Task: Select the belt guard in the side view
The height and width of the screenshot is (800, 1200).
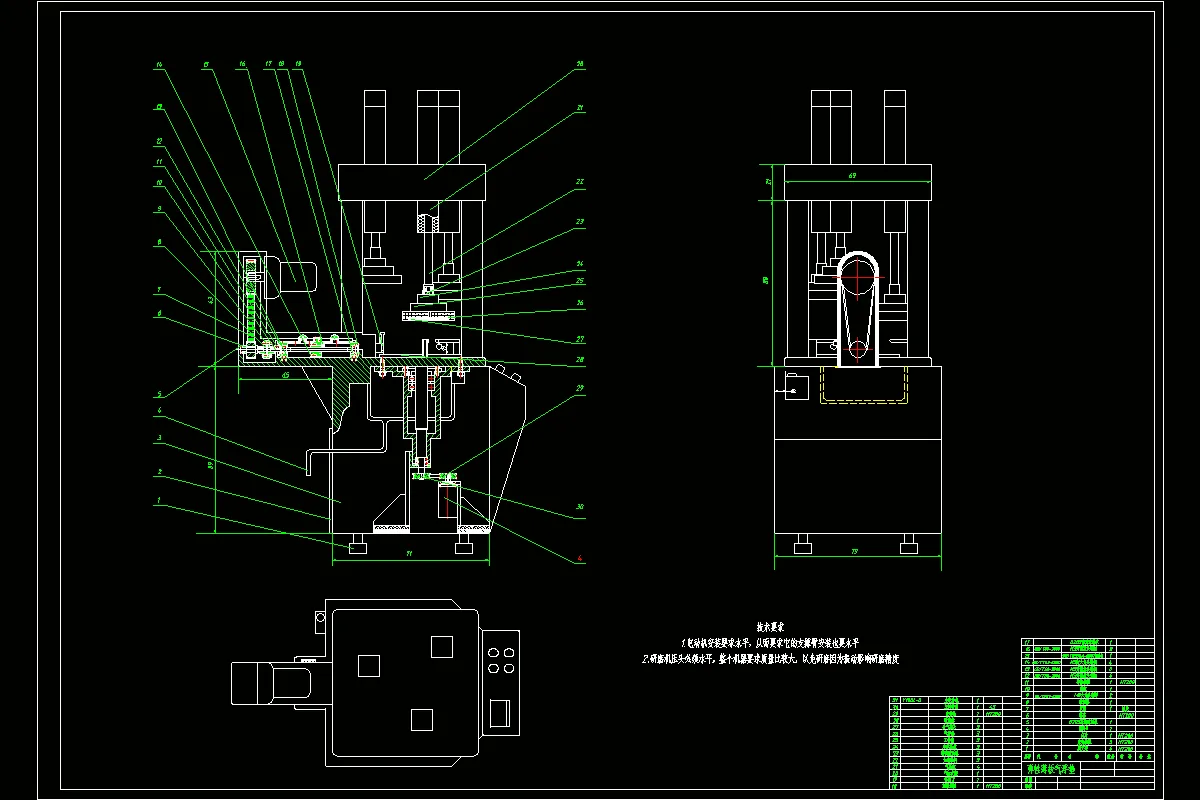Action: tap(858, 308)
